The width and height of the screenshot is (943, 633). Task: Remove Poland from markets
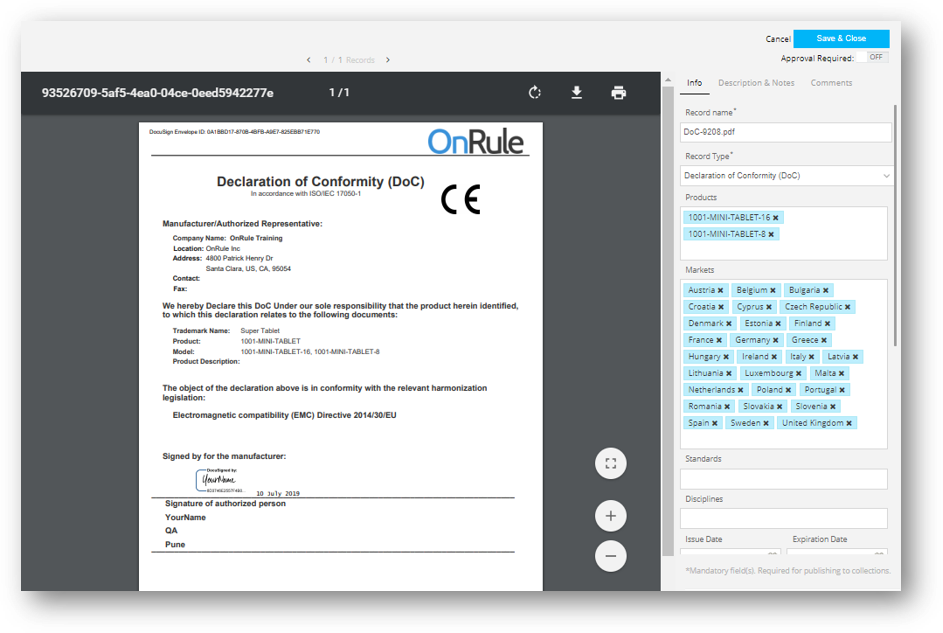(x=788, y=390)
